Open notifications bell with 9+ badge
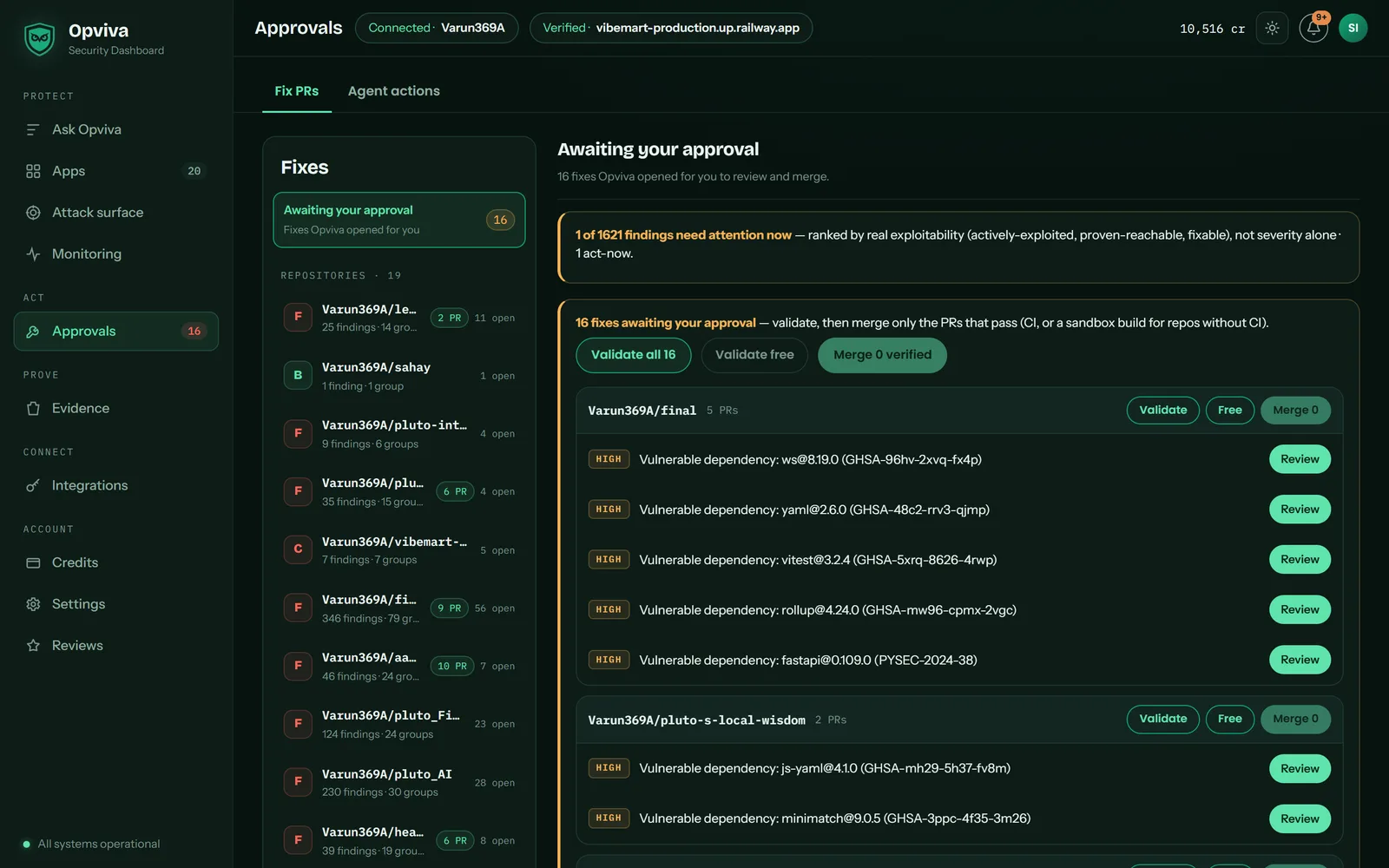The image size is (1389, 868). click(x=1313, y=28)
